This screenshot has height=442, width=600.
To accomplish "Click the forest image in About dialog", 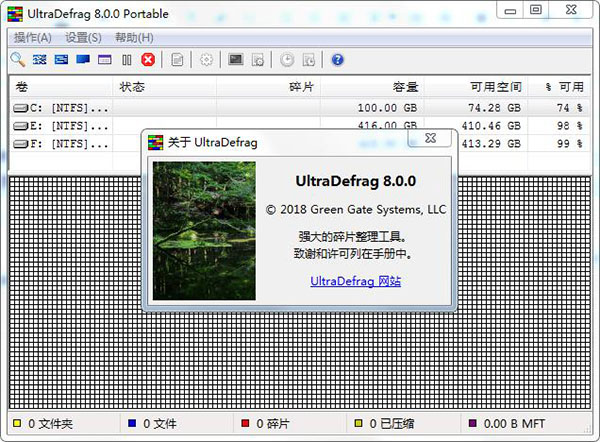I will 204,231.
